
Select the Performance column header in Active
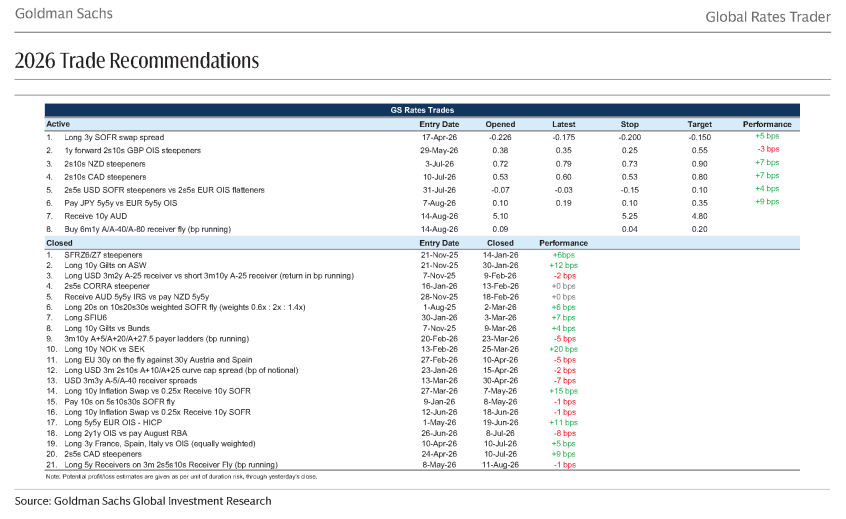point(767,124)
